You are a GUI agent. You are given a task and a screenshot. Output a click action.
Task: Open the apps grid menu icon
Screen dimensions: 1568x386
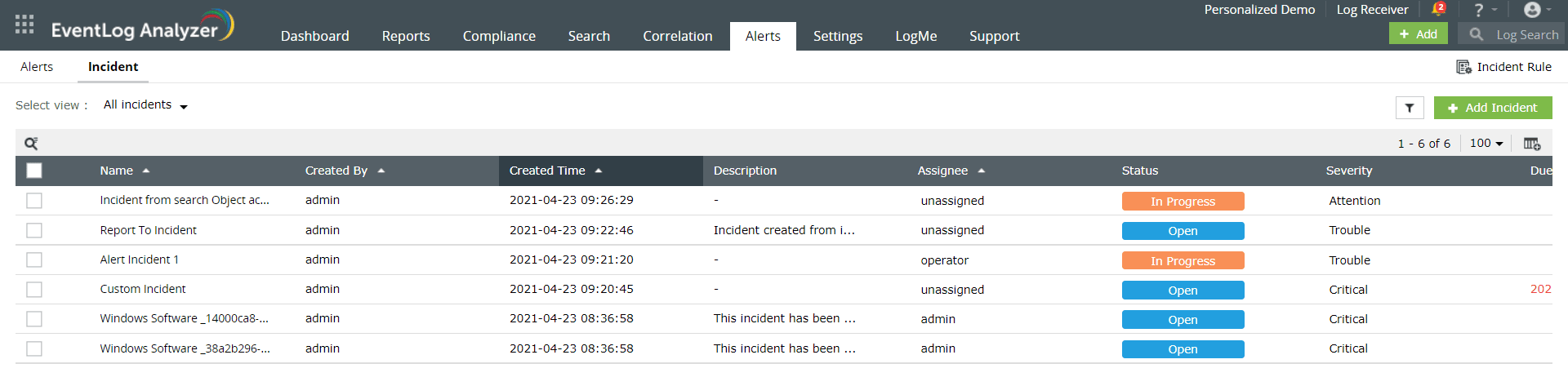24,24
